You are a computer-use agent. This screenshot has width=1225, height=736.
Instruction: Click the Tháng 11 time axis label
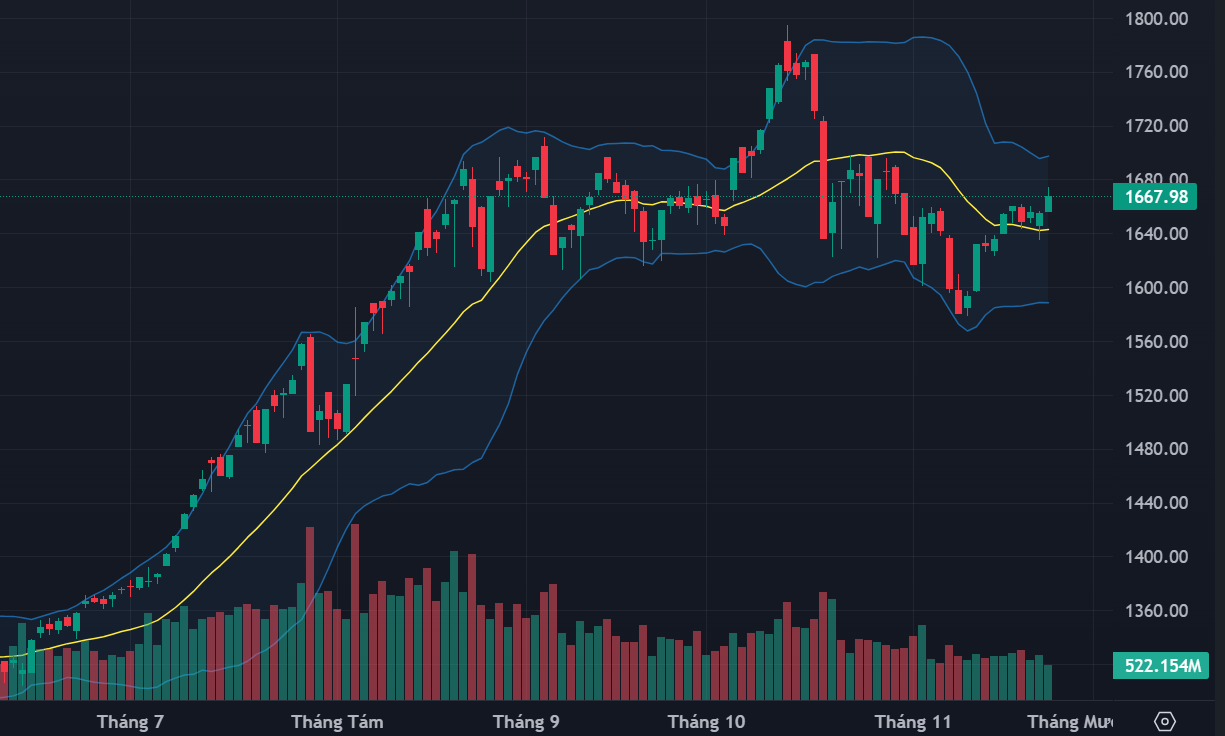pyautogui.click(x=913, y=721)
